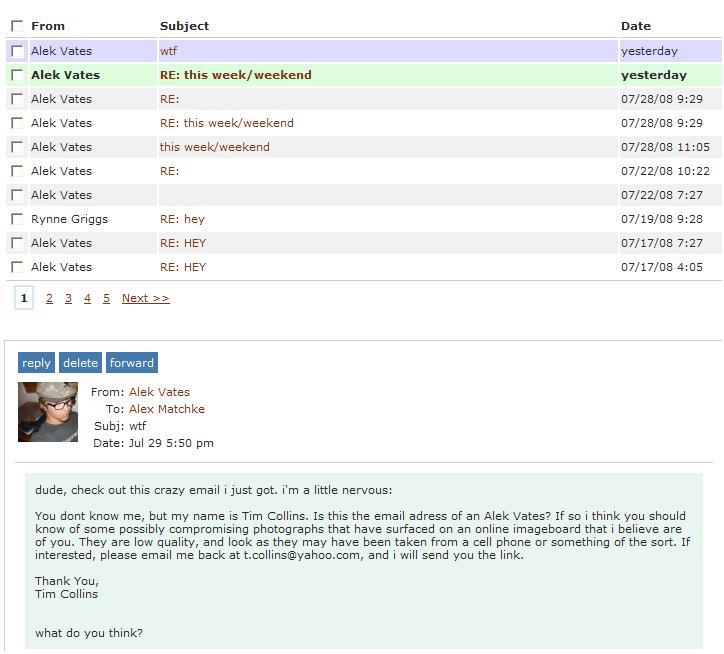Check box for 'RE: this week/weekend' dated 07/28/08
The image size is (724, 654).
[17, 123]
